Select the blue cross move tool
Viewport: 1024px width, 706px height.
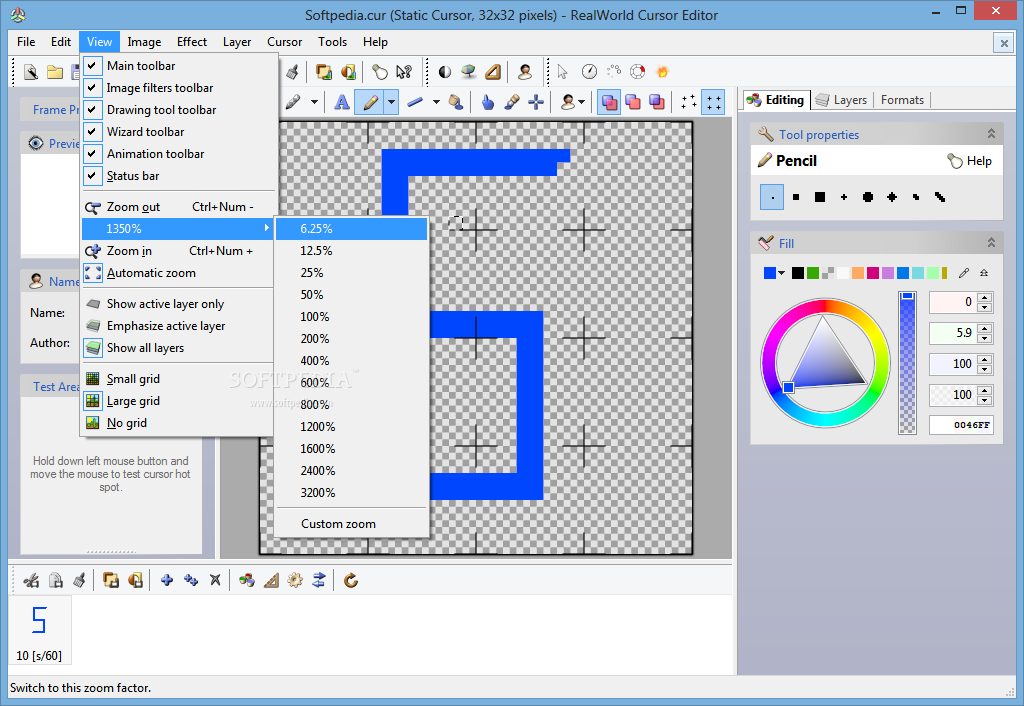pos(536,103)
